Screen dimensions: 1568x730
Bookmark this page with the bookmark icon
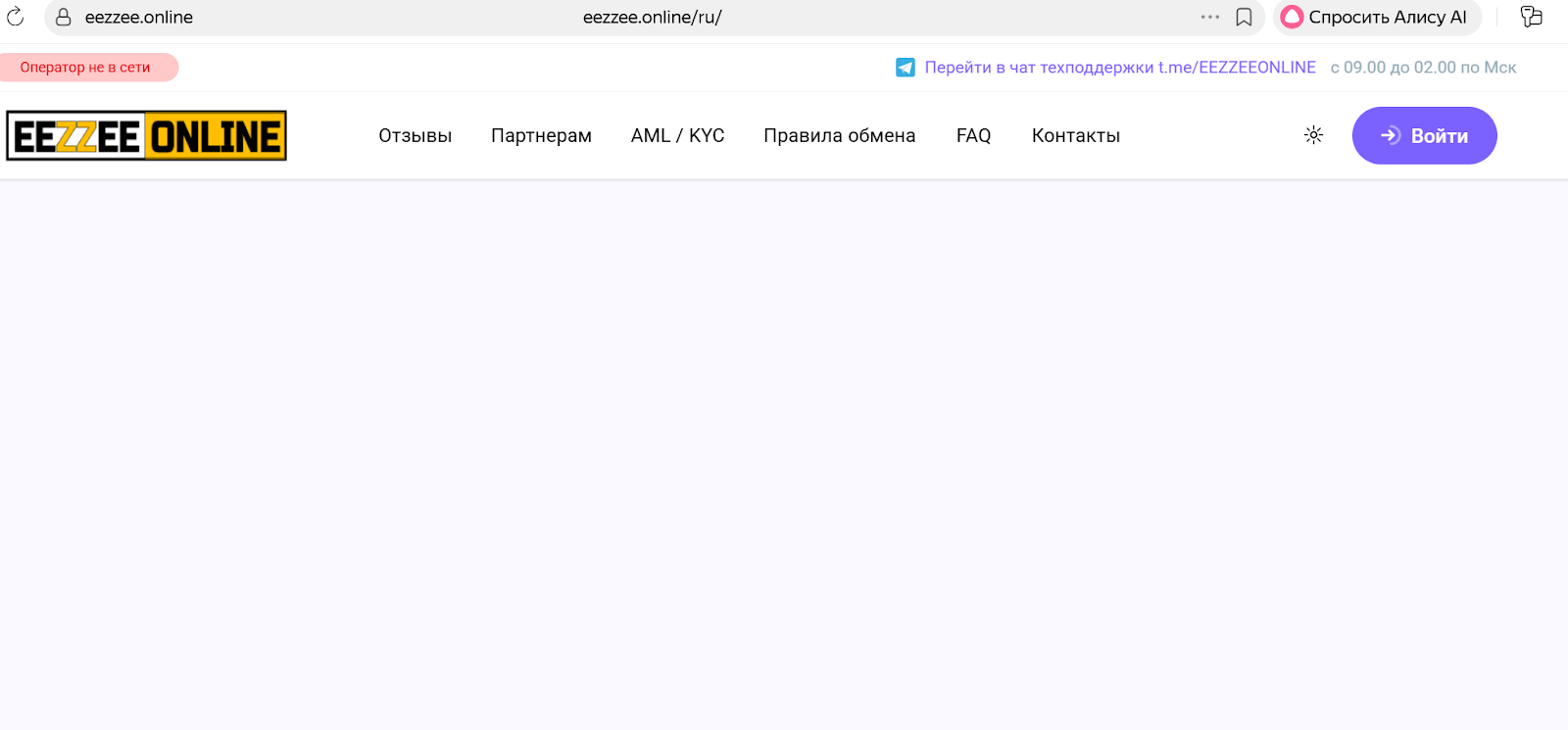[x=1244, y=17]
